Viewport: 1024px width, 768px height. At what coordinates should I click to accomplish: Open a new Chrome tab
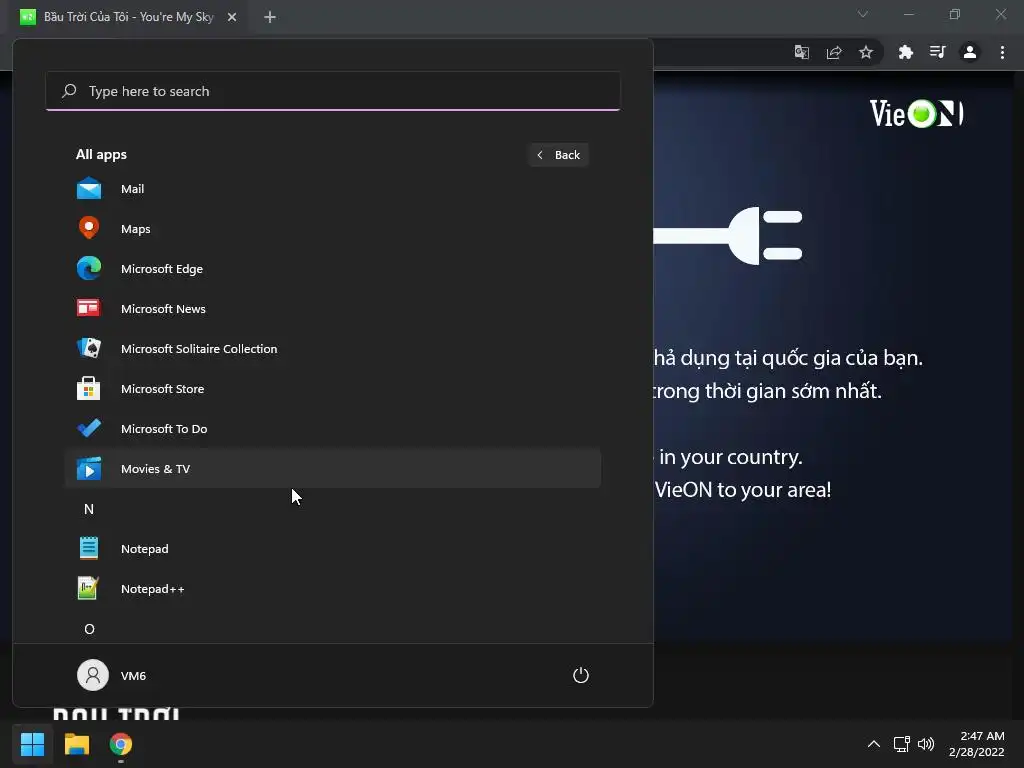pyautogui.click(x=270, y=17)
